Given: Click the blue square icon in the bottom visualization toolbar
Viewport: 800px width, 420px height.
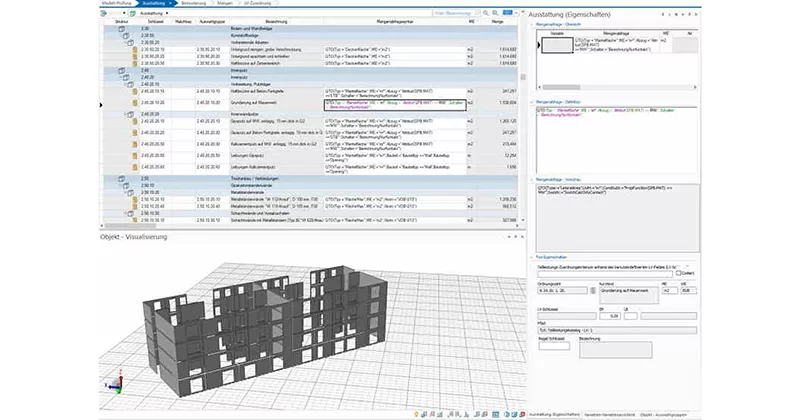Looking at the screenshot, I should (495, 415).
